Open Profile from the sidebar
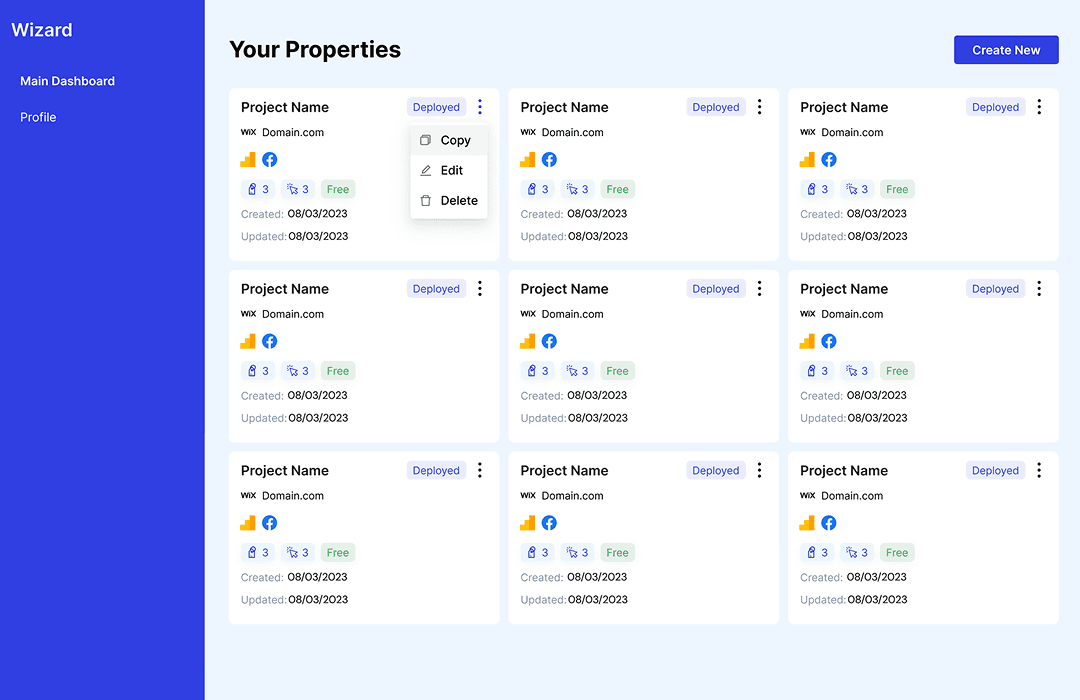This screenshot has height=700, width=1080. click(x=38, y=117)
